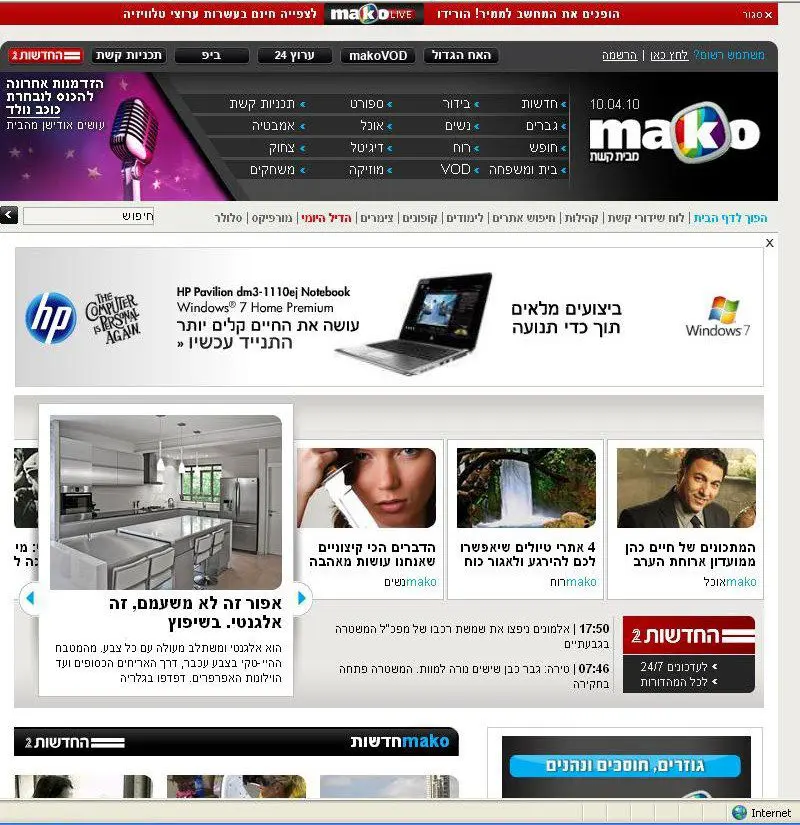Click the חיפוש אתרים link
800x825 pixels.
point(524,218)
